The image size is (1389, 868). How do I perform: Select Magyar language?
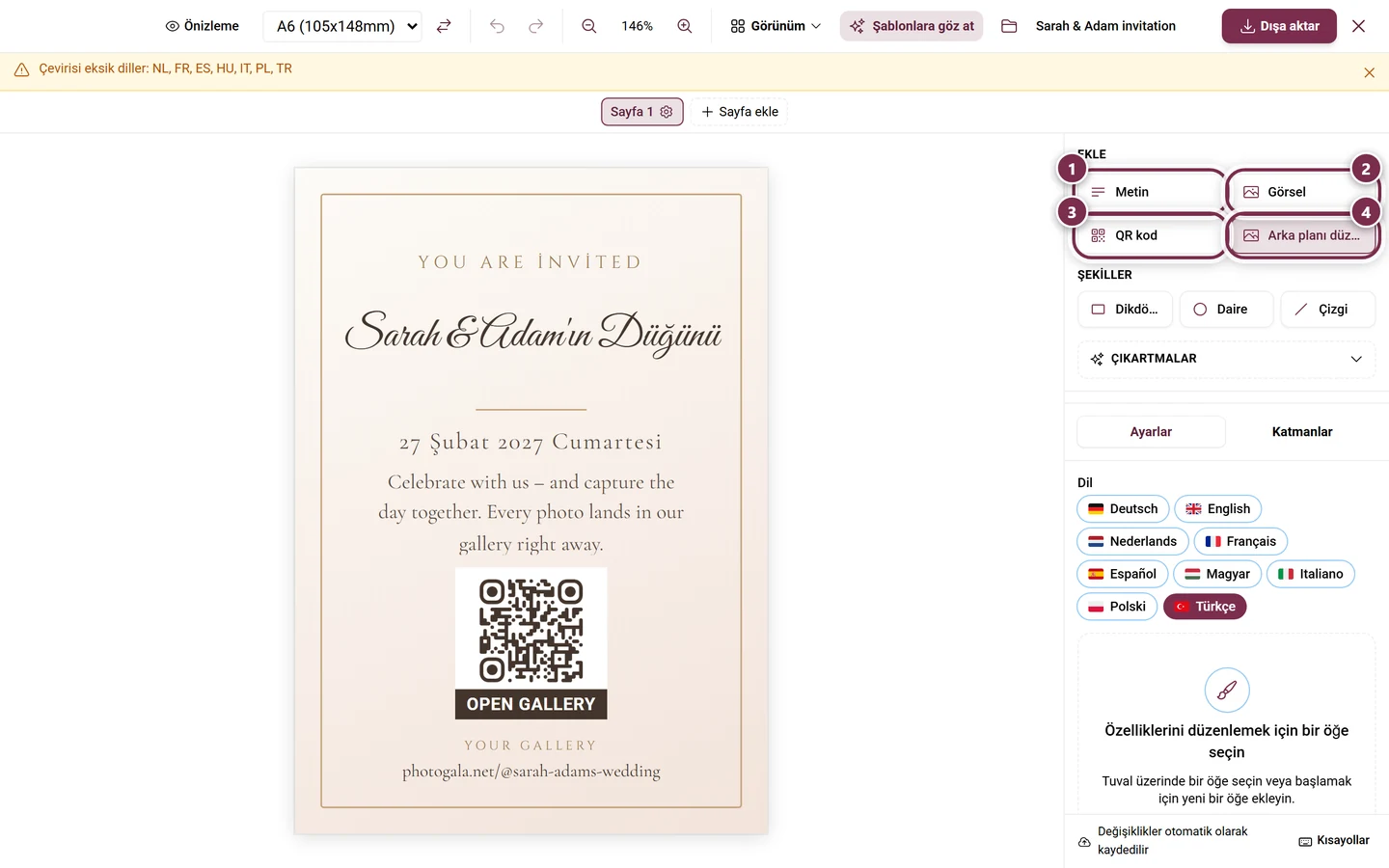(x=1217, y=574)
